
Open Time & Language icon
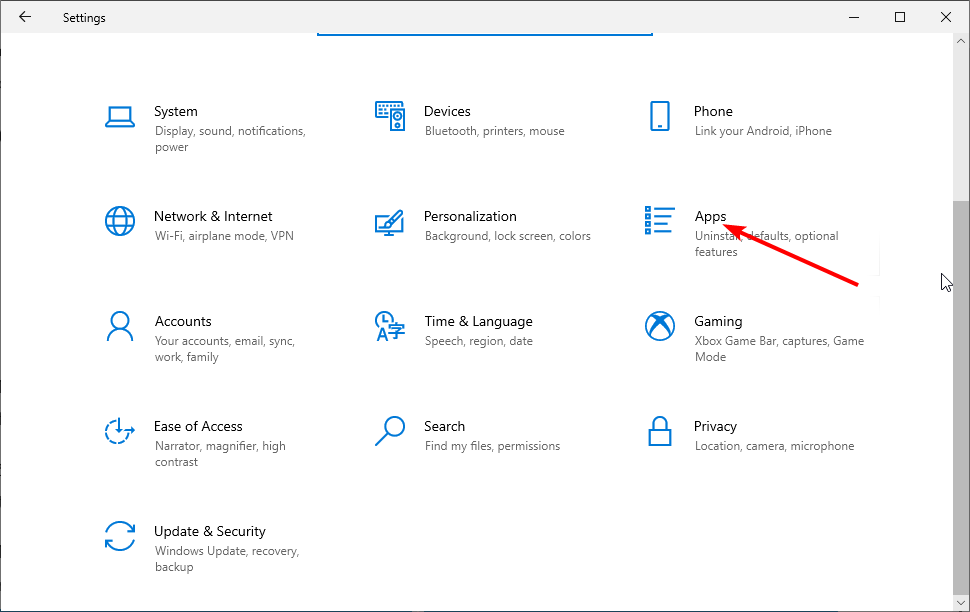click(389, 326)
